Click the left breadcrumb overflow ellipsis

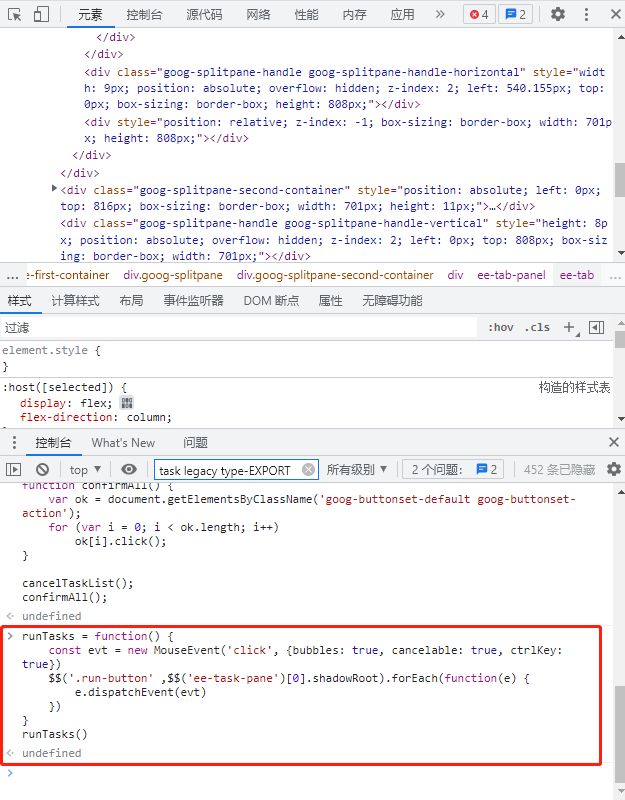(12, 276)
